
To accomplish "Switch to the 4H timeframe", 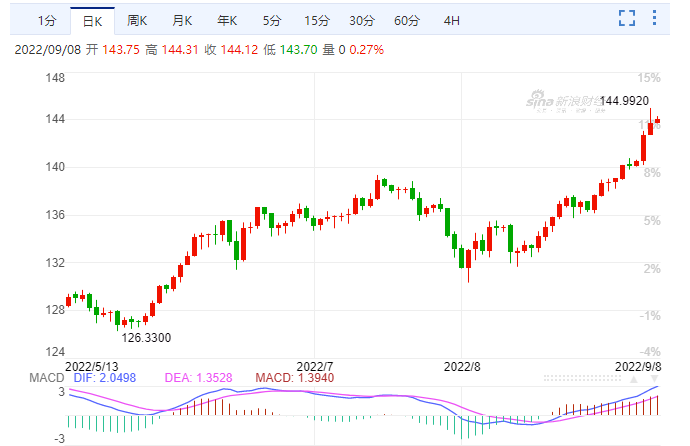I will point(452,20).
